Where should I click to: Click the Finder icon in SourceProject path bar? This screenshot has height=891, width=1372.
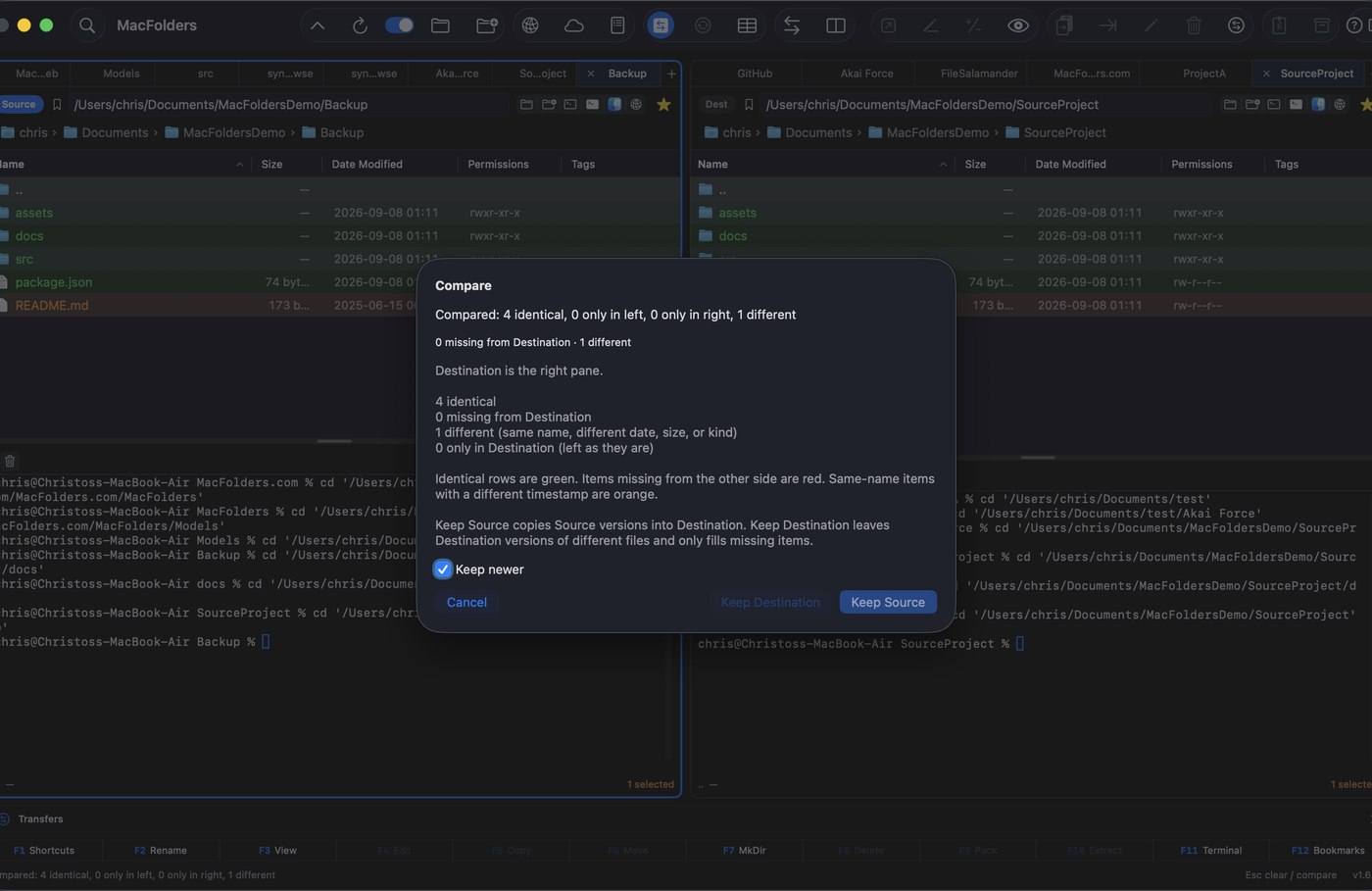point(1318,104)
